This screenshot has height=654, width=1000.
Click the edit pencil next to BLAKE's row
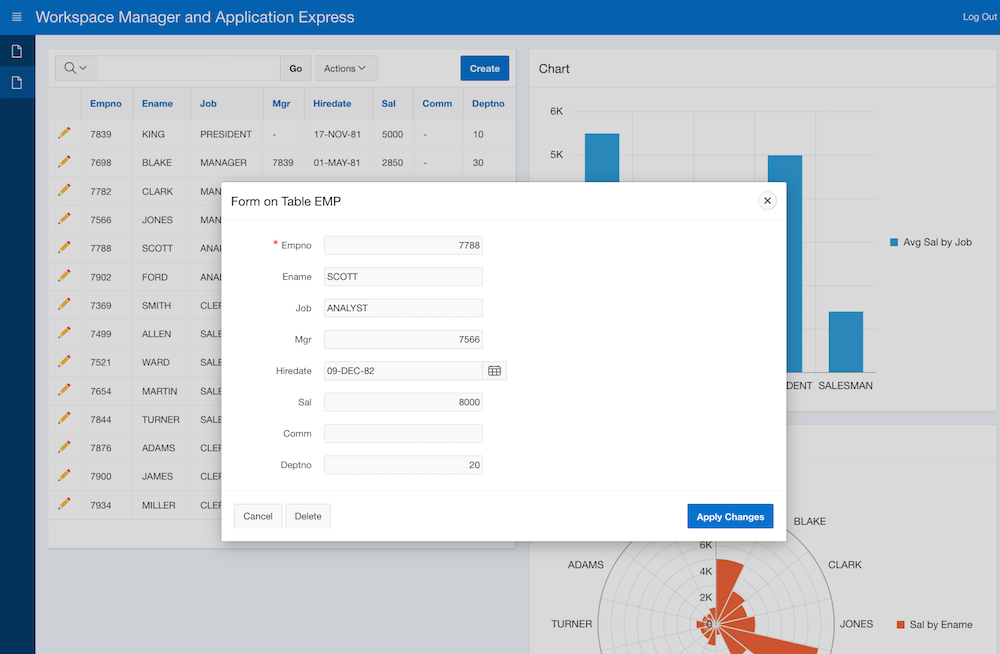63,162
